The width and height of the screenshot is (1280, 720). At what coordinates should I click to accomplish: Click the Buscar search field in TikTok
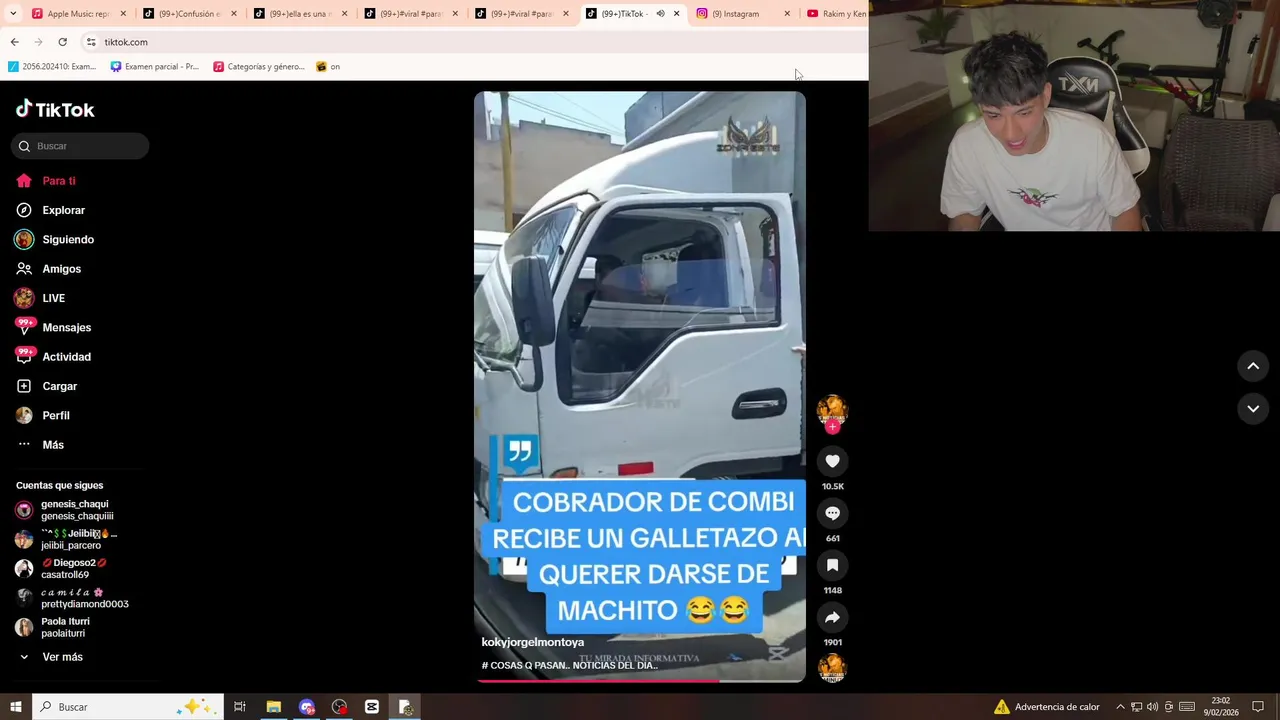click(80, 146)
